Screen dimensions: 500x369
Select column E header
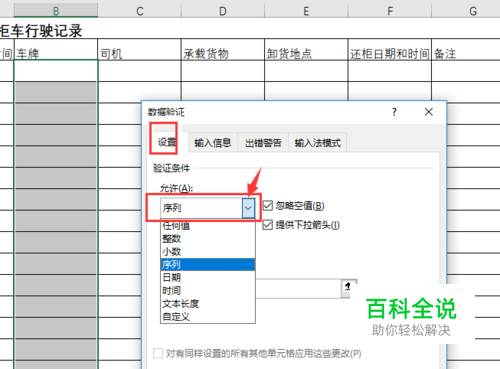[x=306, y=11]
